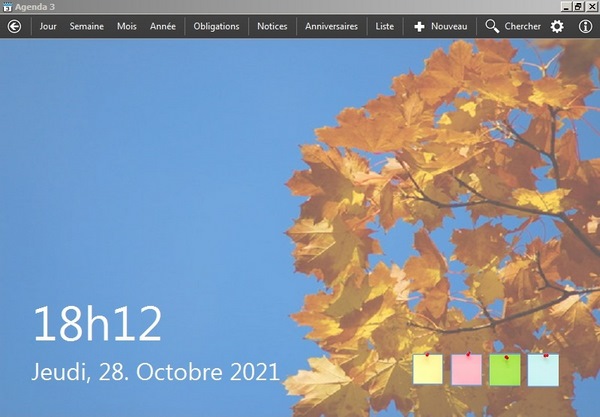Show the Anniversaires list
This screenshot has width=600, height=417.
click(331, 26)
